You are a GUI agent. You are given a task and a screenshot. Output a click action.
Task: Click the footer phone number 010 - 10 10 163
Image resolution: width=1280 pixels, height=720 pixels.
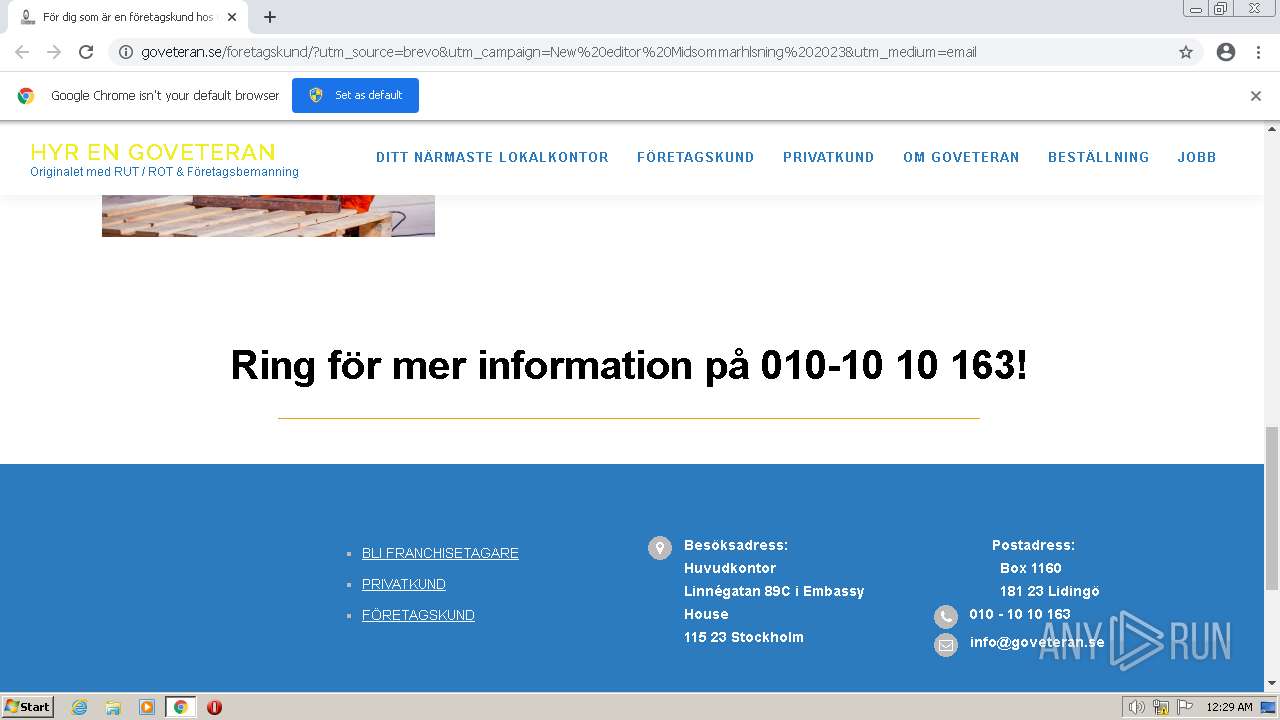(1020, 614)
